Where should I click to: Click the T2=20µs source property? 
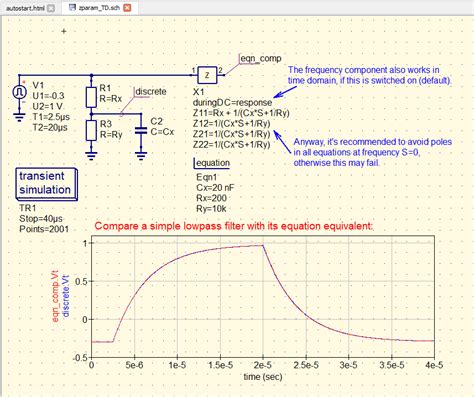point(50,128)
